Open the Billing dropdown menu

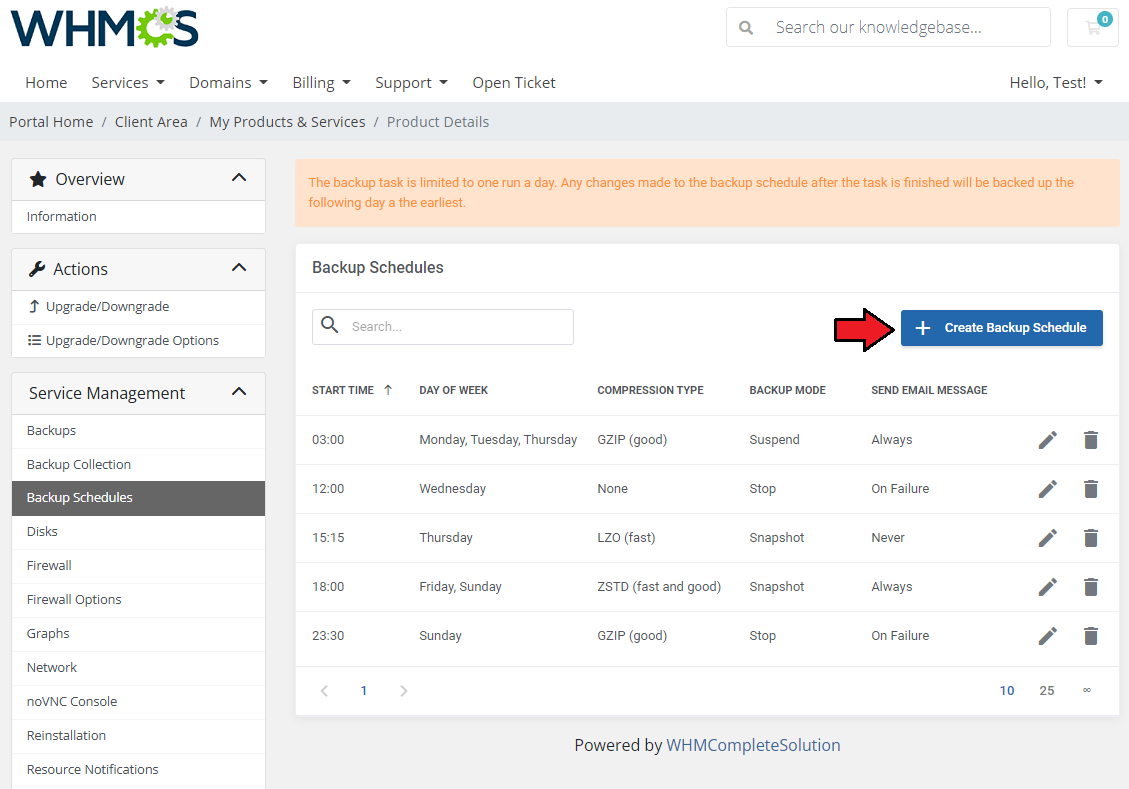pos(322,83)
